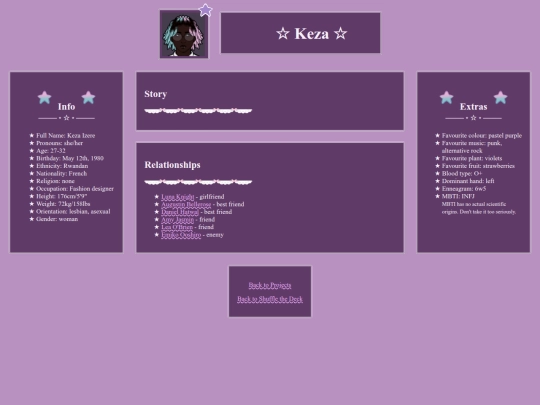Click the Info panel heading
This screenshot has width=540, height=405.
pos(66,107)
